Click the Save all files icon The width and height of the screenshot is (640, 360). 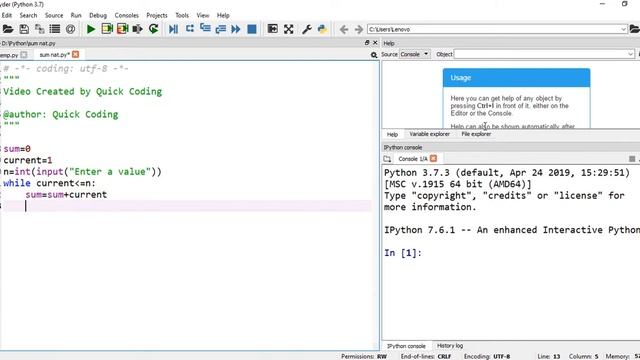pos(40,29)
